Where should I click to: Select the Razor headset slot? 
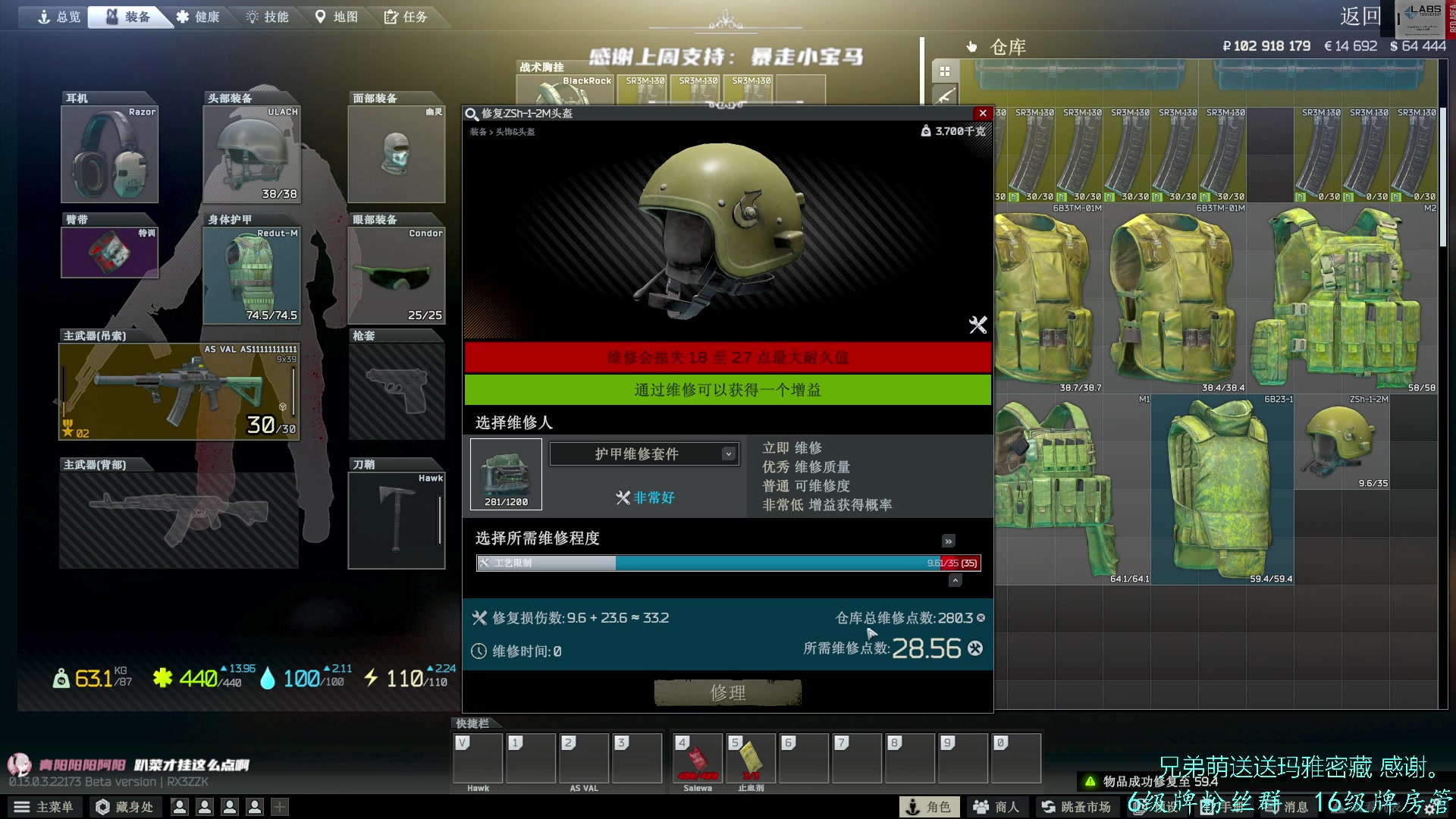110,154
